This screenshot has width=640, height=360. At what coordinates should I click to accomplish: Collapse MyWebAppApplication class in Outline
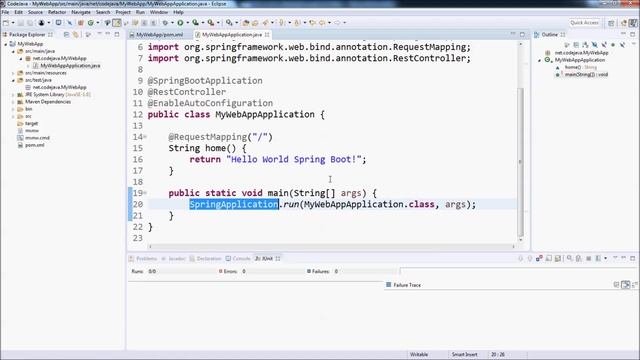tap(540, 60)
